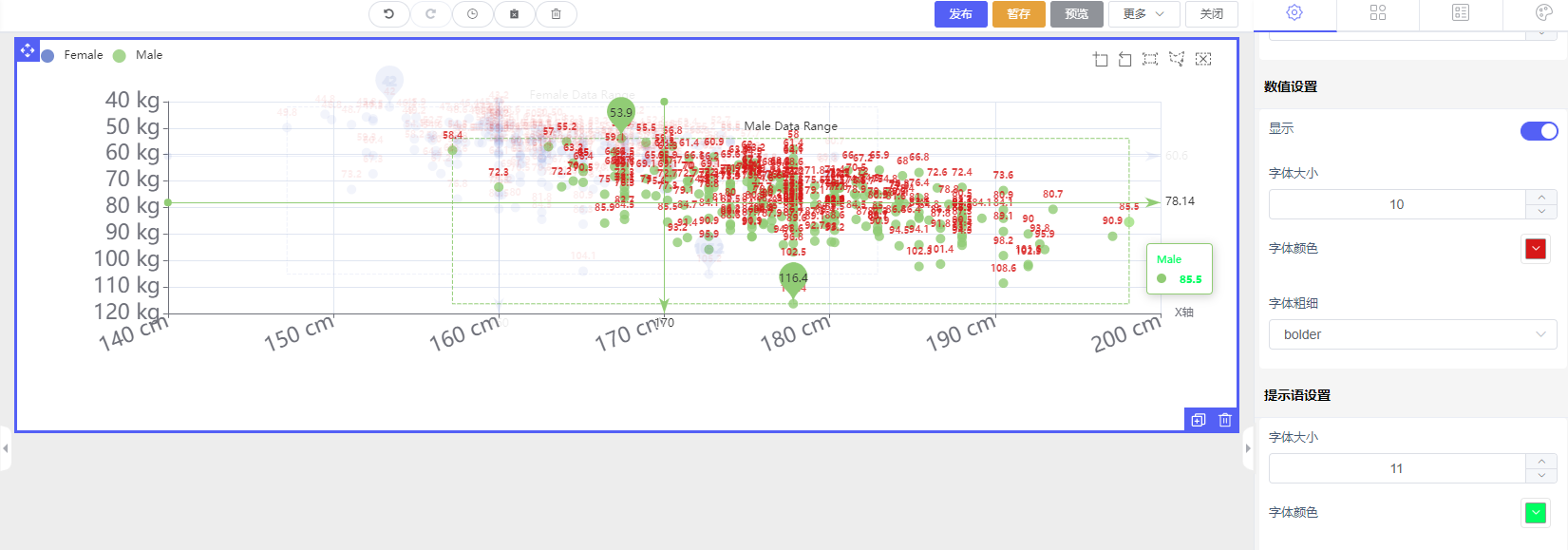Toggle the 显示 value display switch

click(1539, 131)
